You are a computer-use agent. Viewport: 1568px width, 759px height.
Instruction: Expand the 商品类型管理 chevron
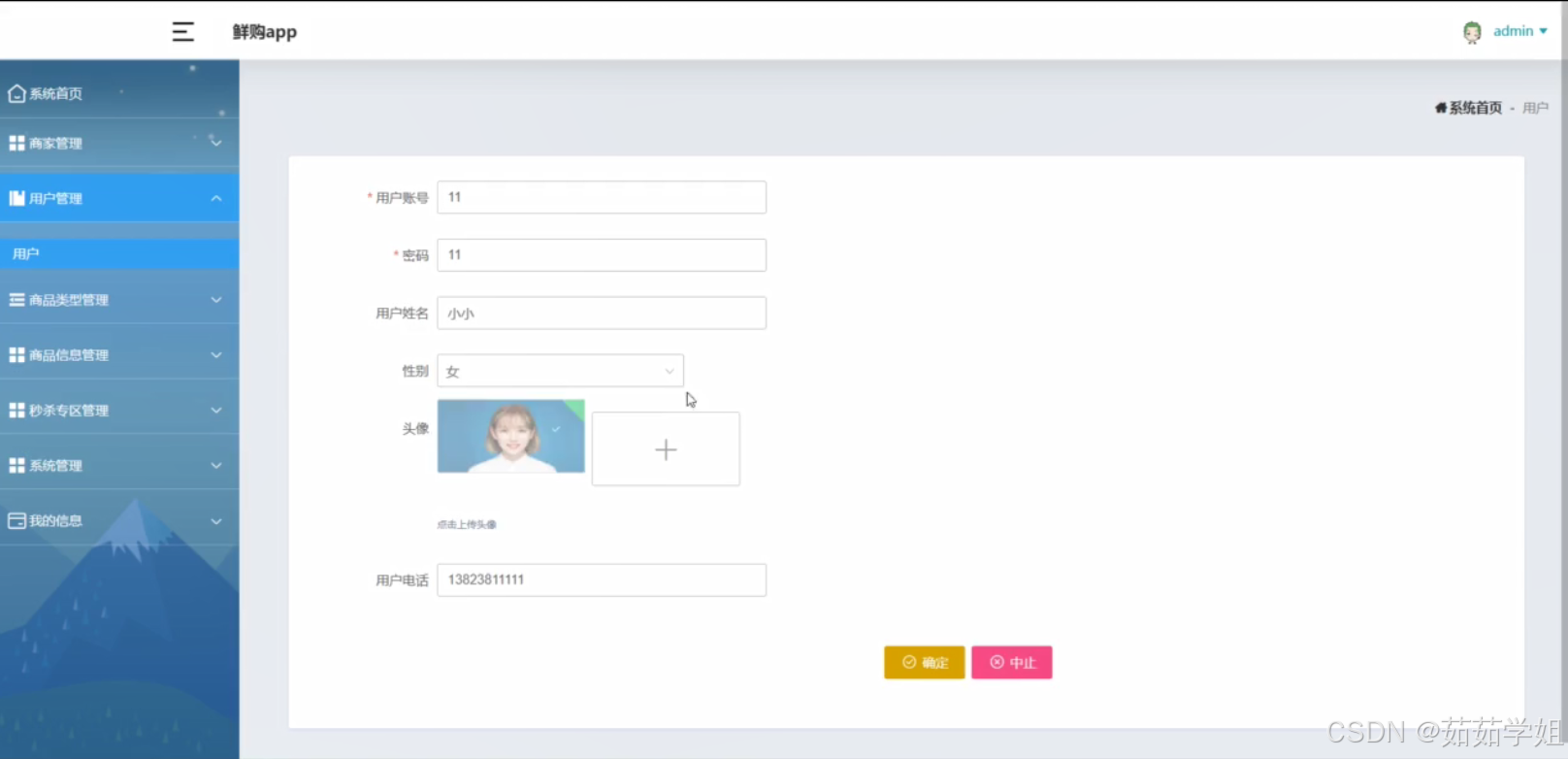(216, 300)
